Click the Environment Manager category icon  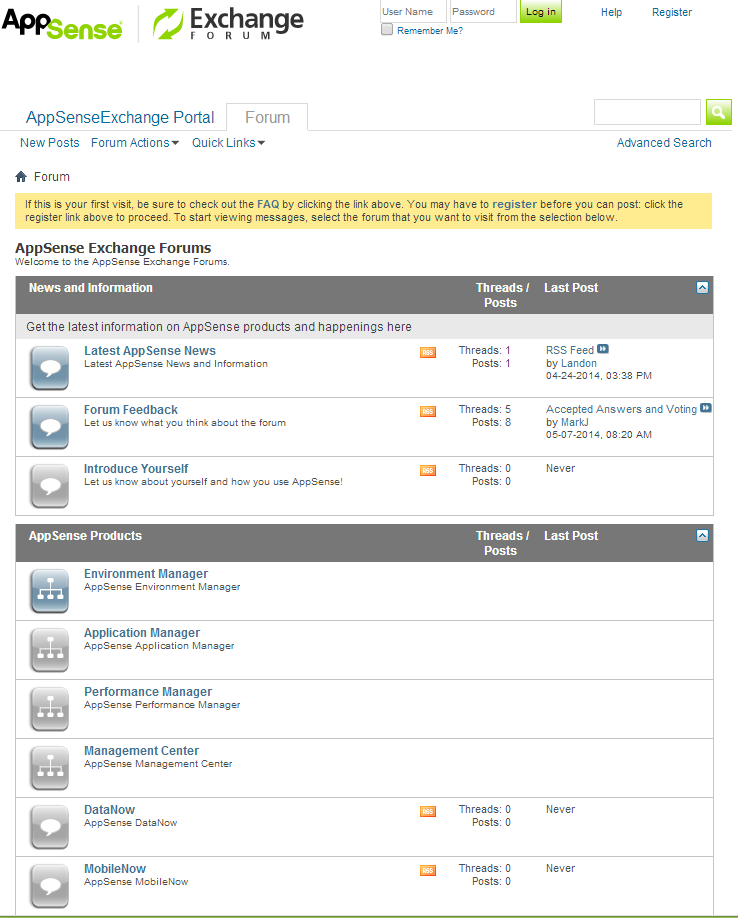click(x=50, y=591)
